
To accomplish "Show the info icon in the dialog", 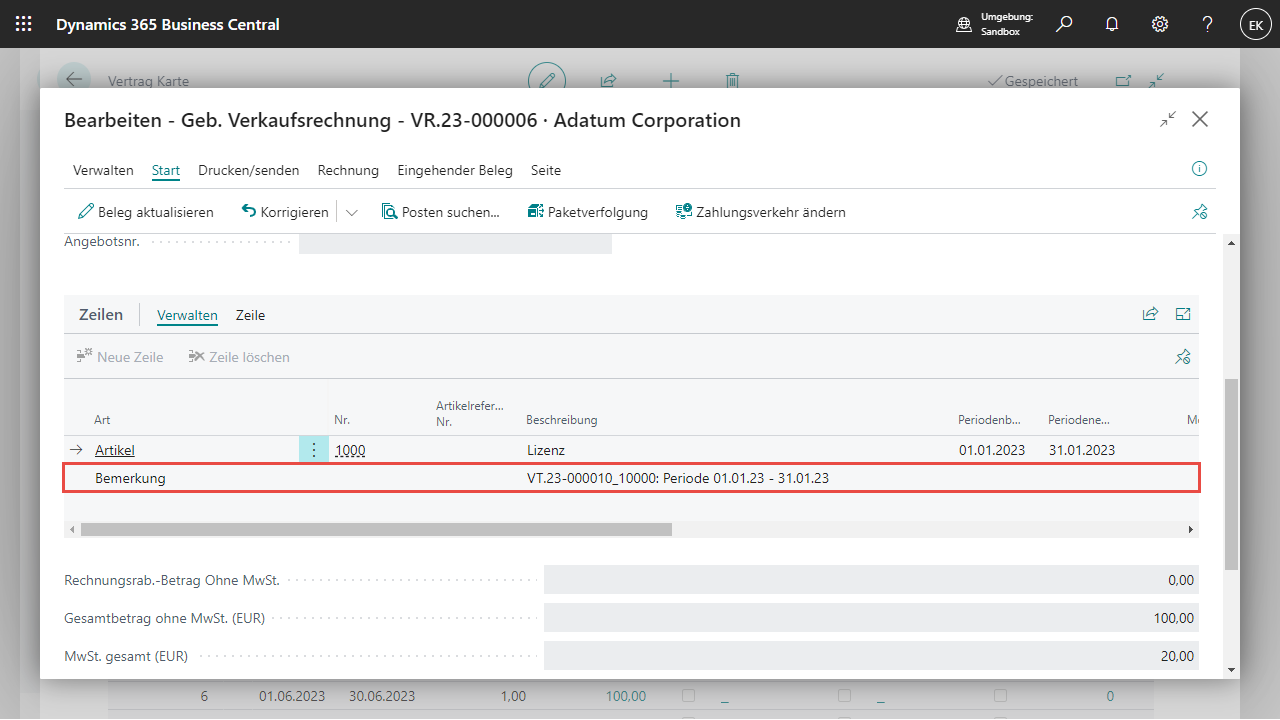I will point(1200,169).
